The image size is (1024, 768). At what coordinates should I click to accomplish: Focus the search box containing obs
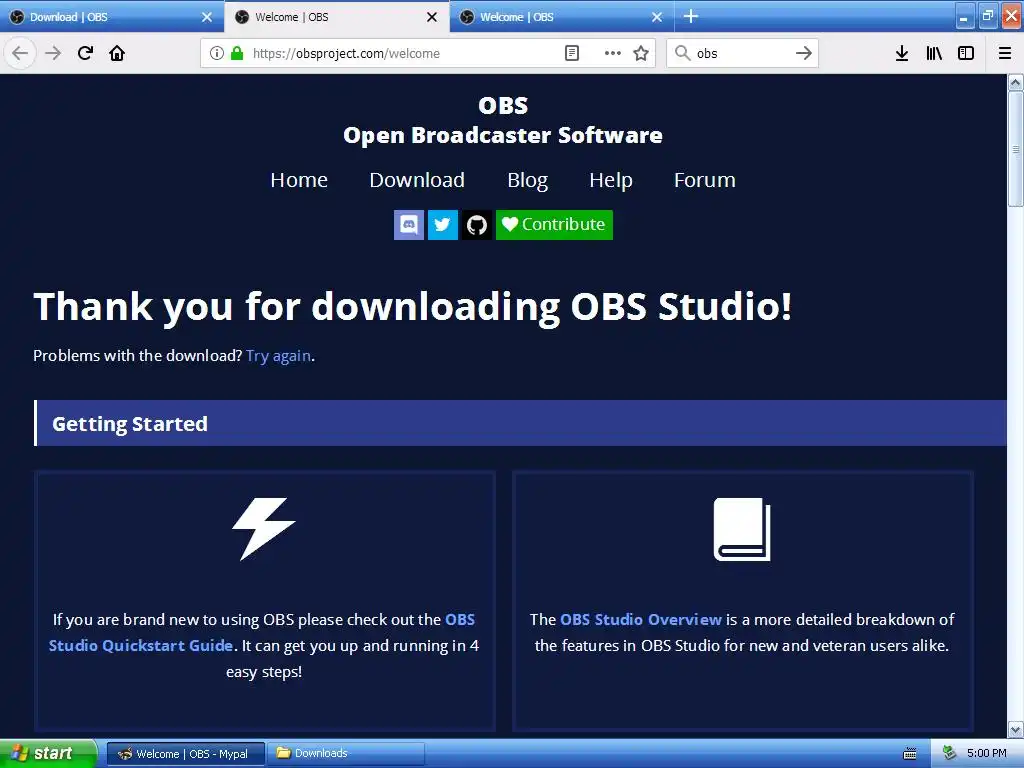point(742,53)
